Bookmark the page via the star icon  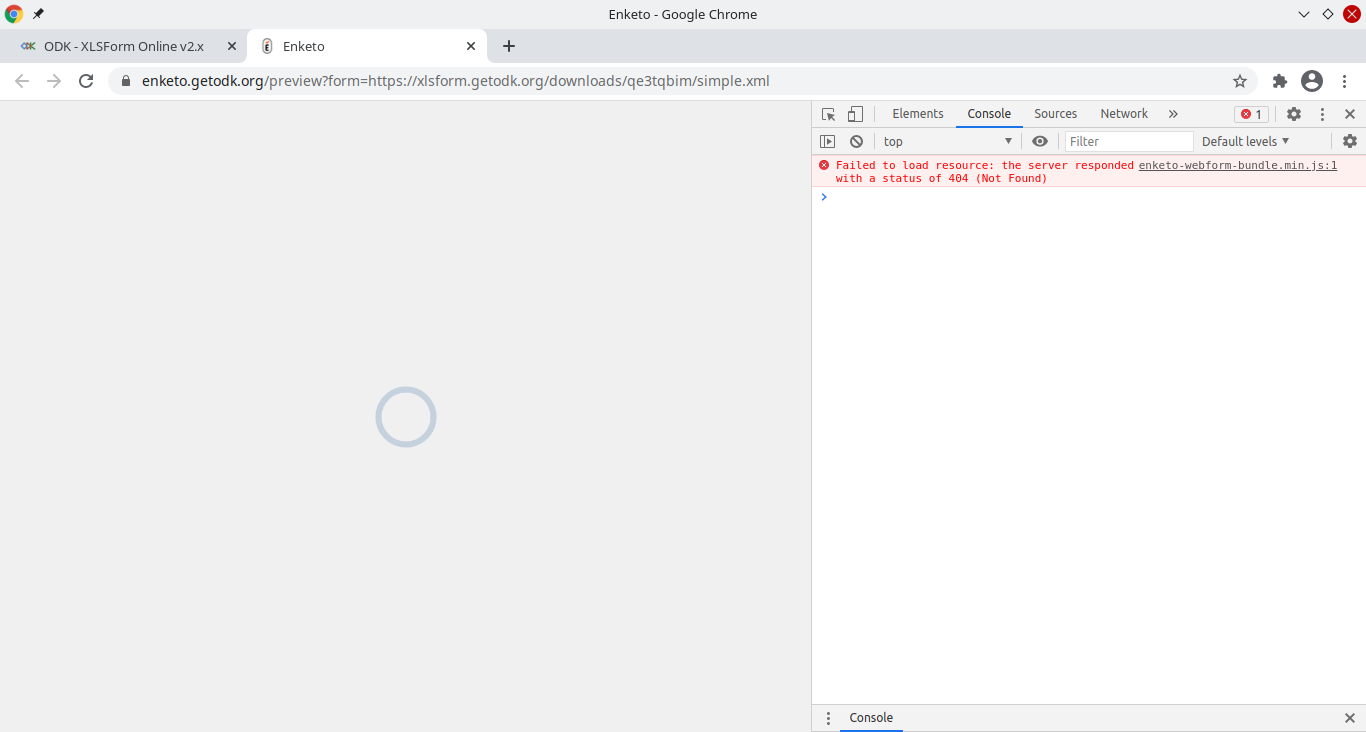click(x=1240, y=81)
